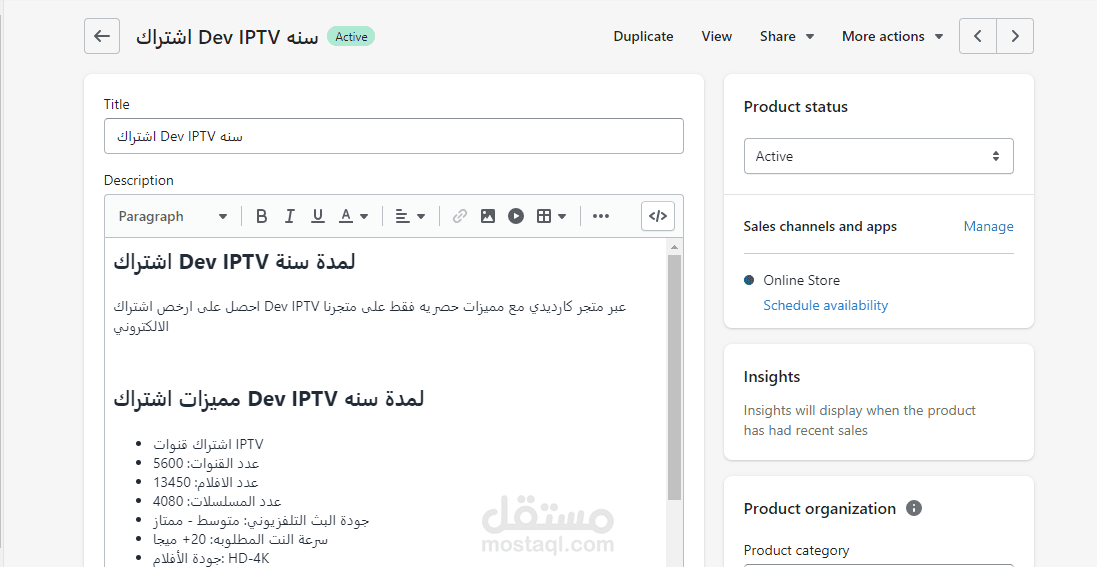
Task: Click into the Title input field
Action: (394, 136)
